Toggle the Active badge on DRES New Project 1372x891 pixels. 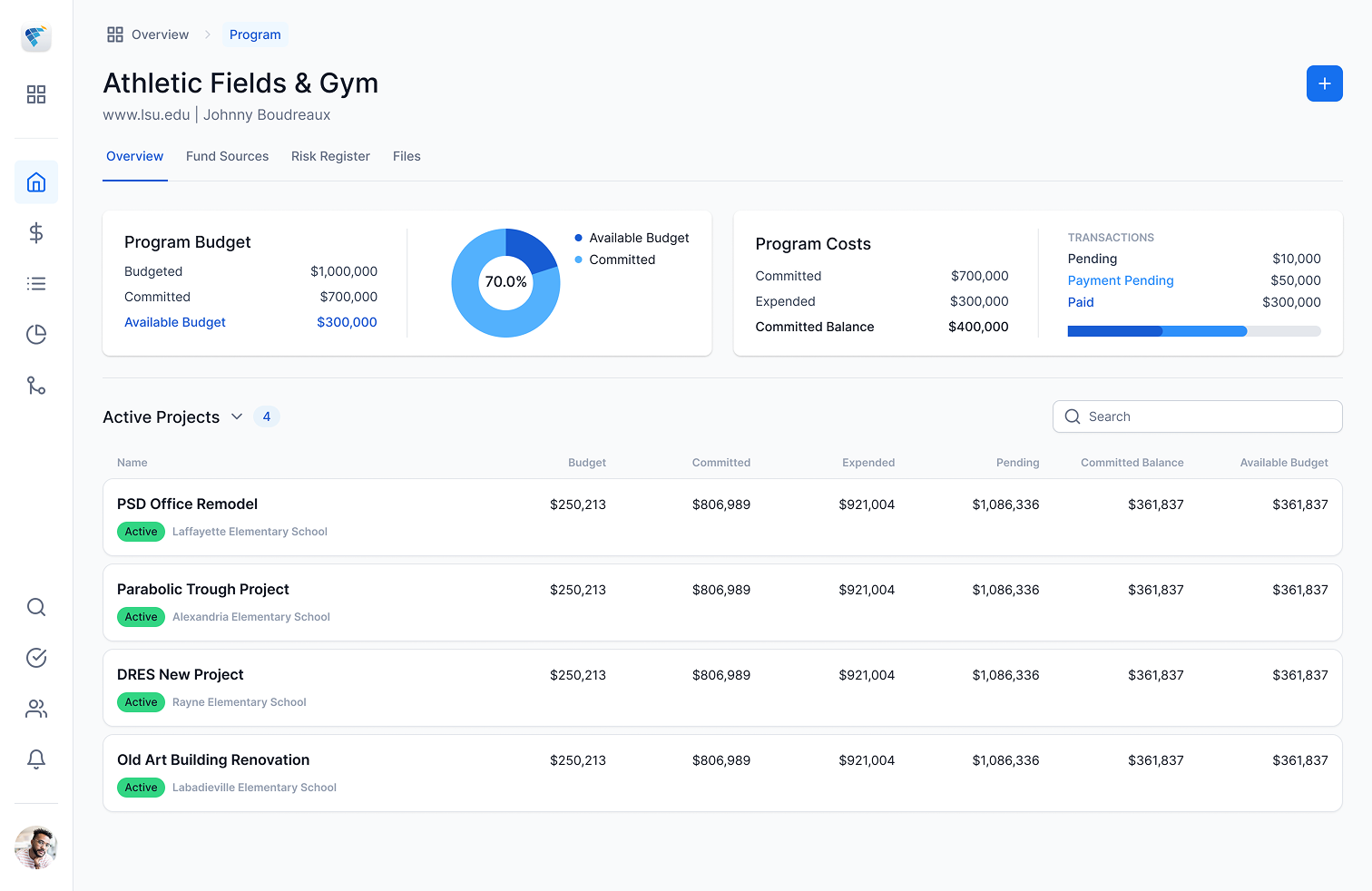pos(141,702)
